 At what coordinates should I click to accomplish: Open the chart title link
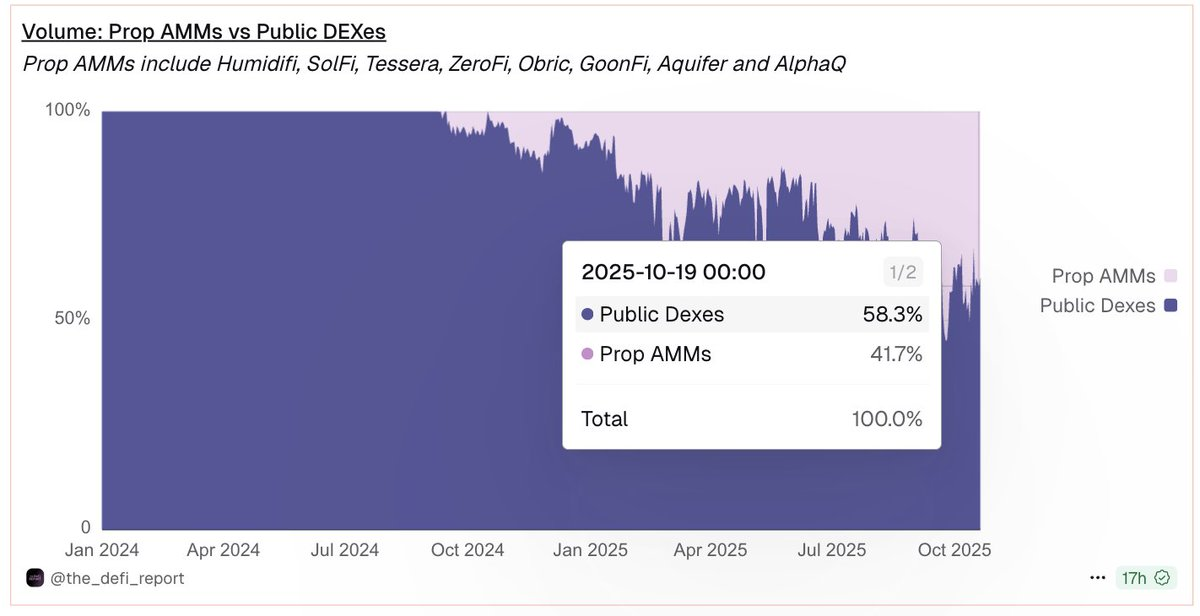click(203, 32)
